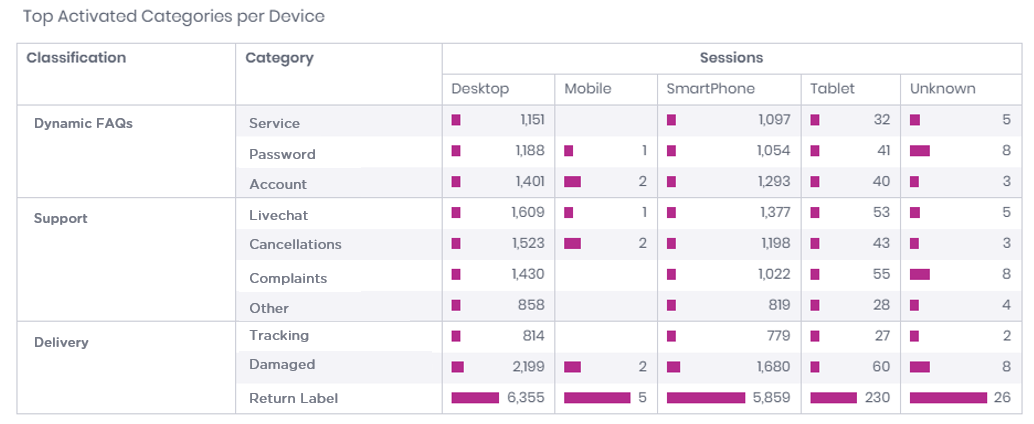This screenshot has height=424, width=1034.
Task: Click the Classification column header
Action: 76,58
